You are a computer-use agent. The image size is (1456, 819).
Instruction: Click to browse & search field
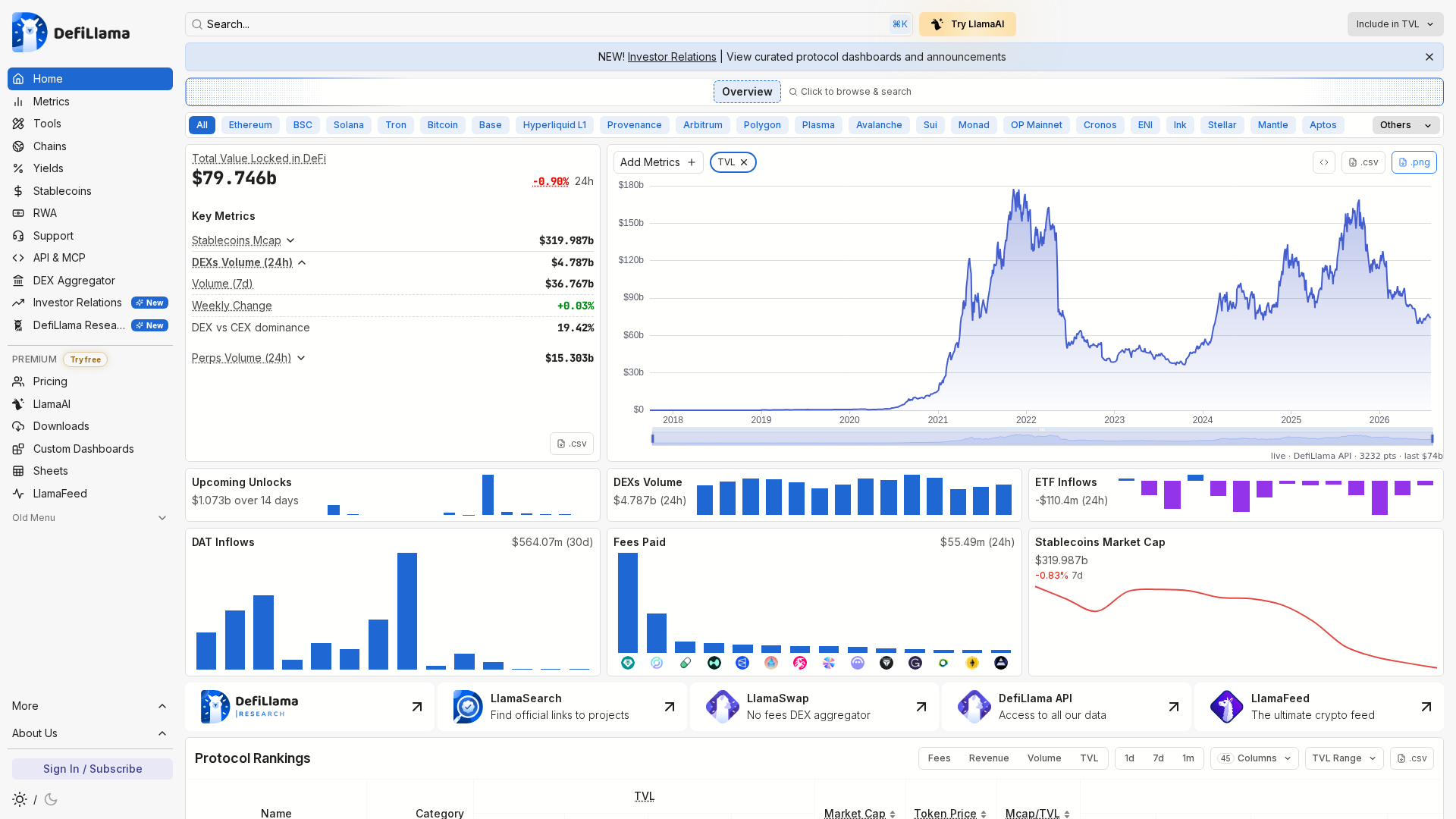(850, 92)
